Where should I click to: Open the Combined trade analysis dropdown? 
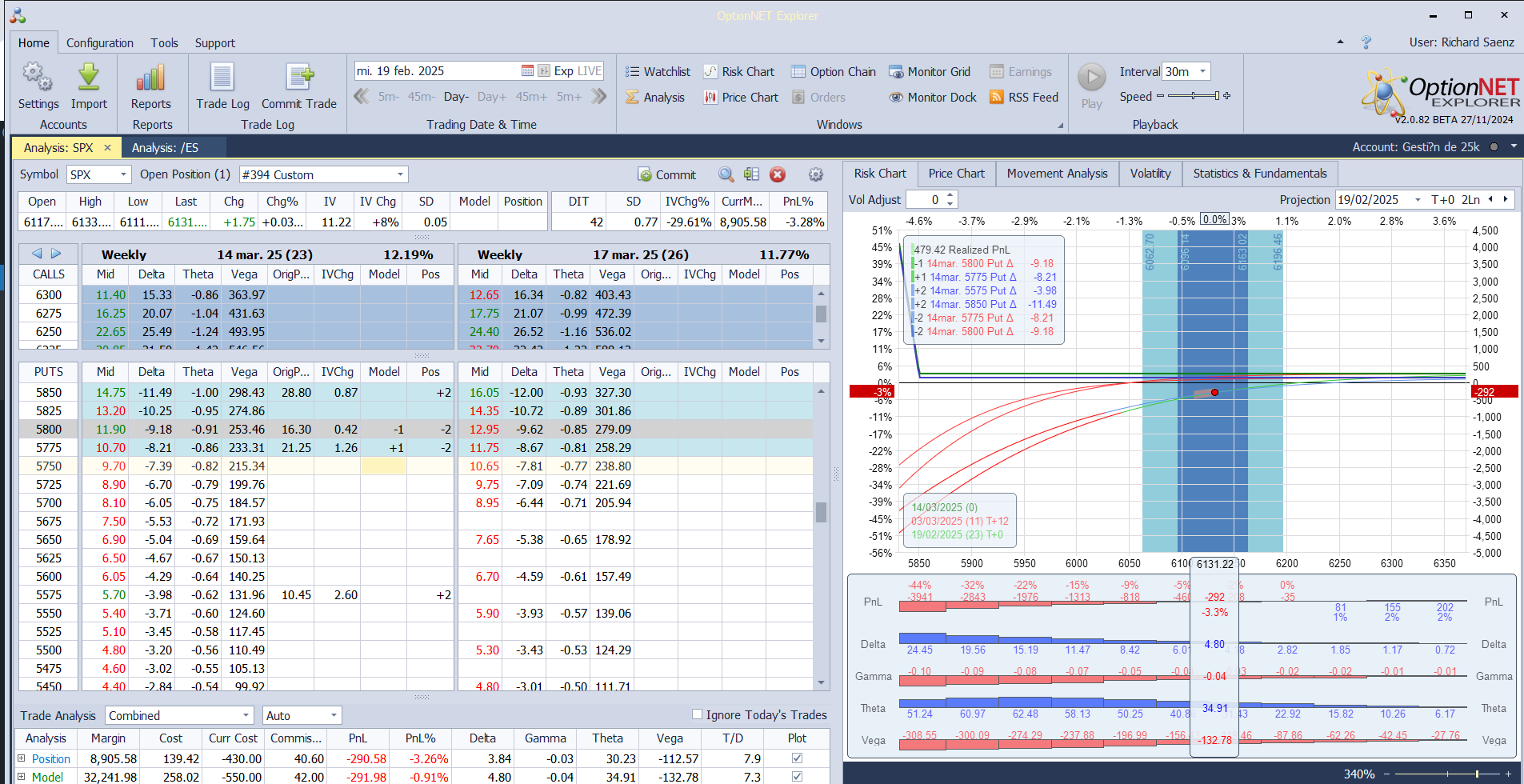pyautogui.click(x=246, y=715)
